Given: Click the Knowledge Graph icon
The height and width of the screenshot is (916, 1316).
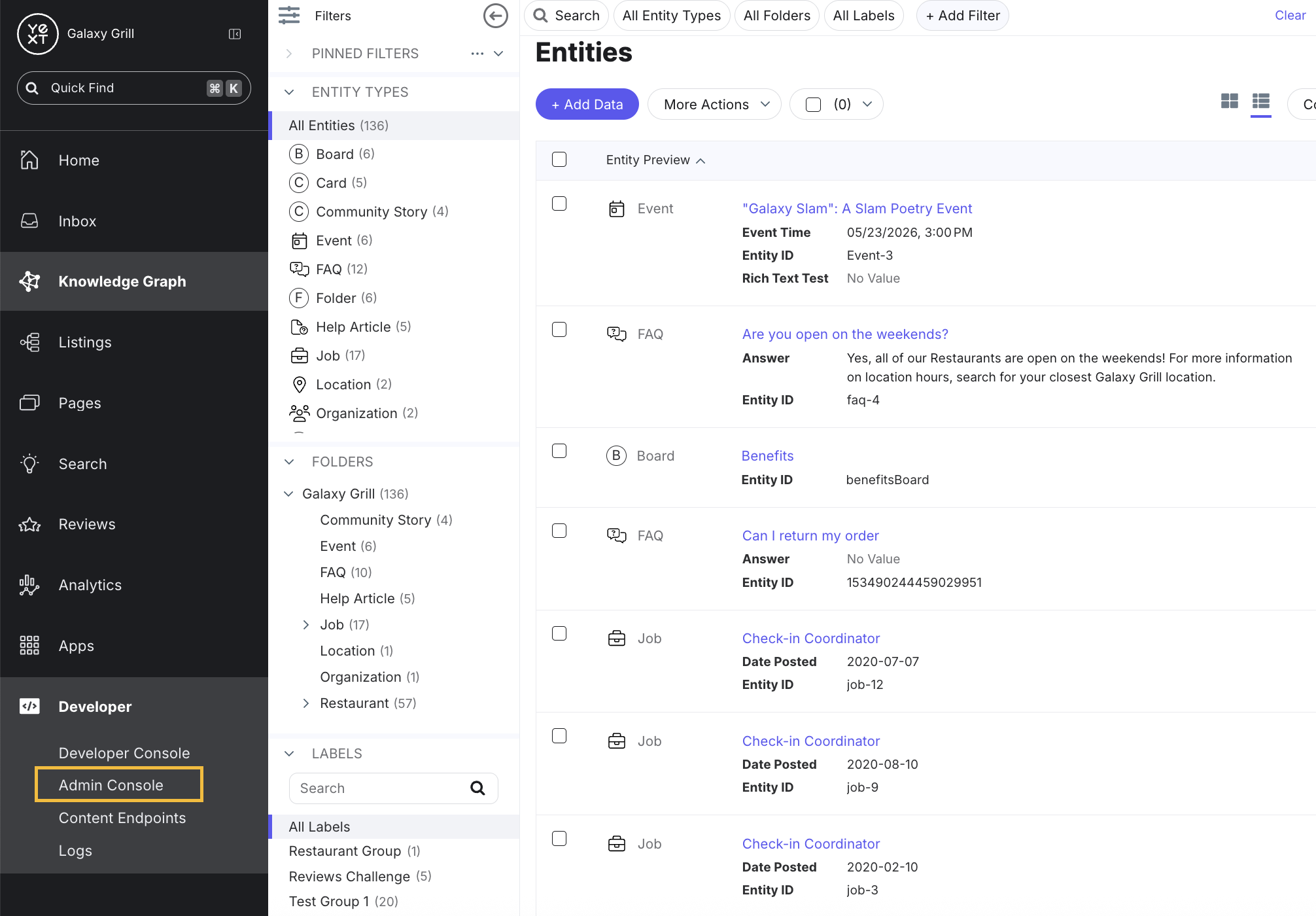Looking at the screenshot, I should [29, 281].
